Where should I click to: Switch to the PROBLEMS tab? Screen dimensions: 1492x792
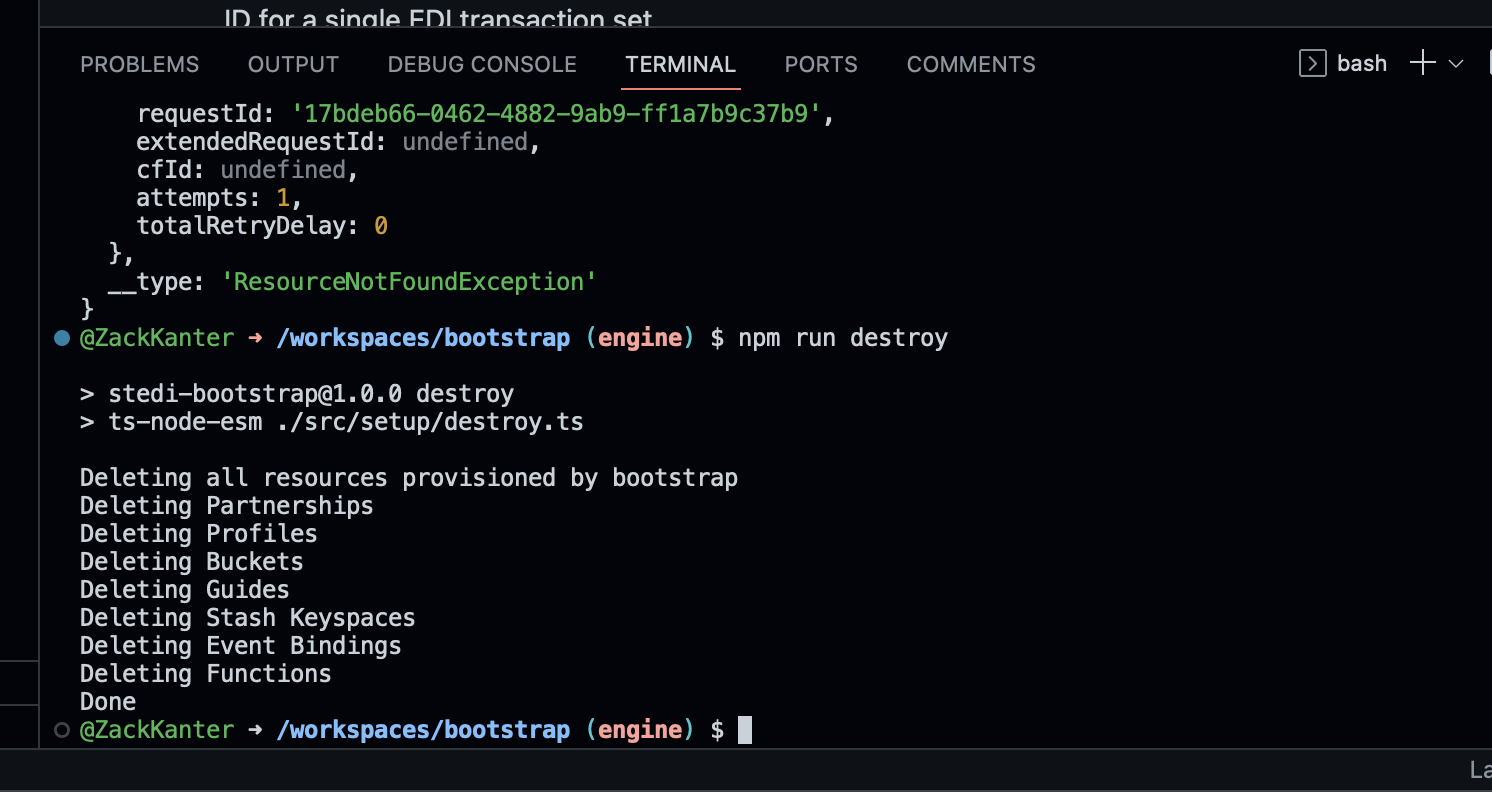click(139, 64)
